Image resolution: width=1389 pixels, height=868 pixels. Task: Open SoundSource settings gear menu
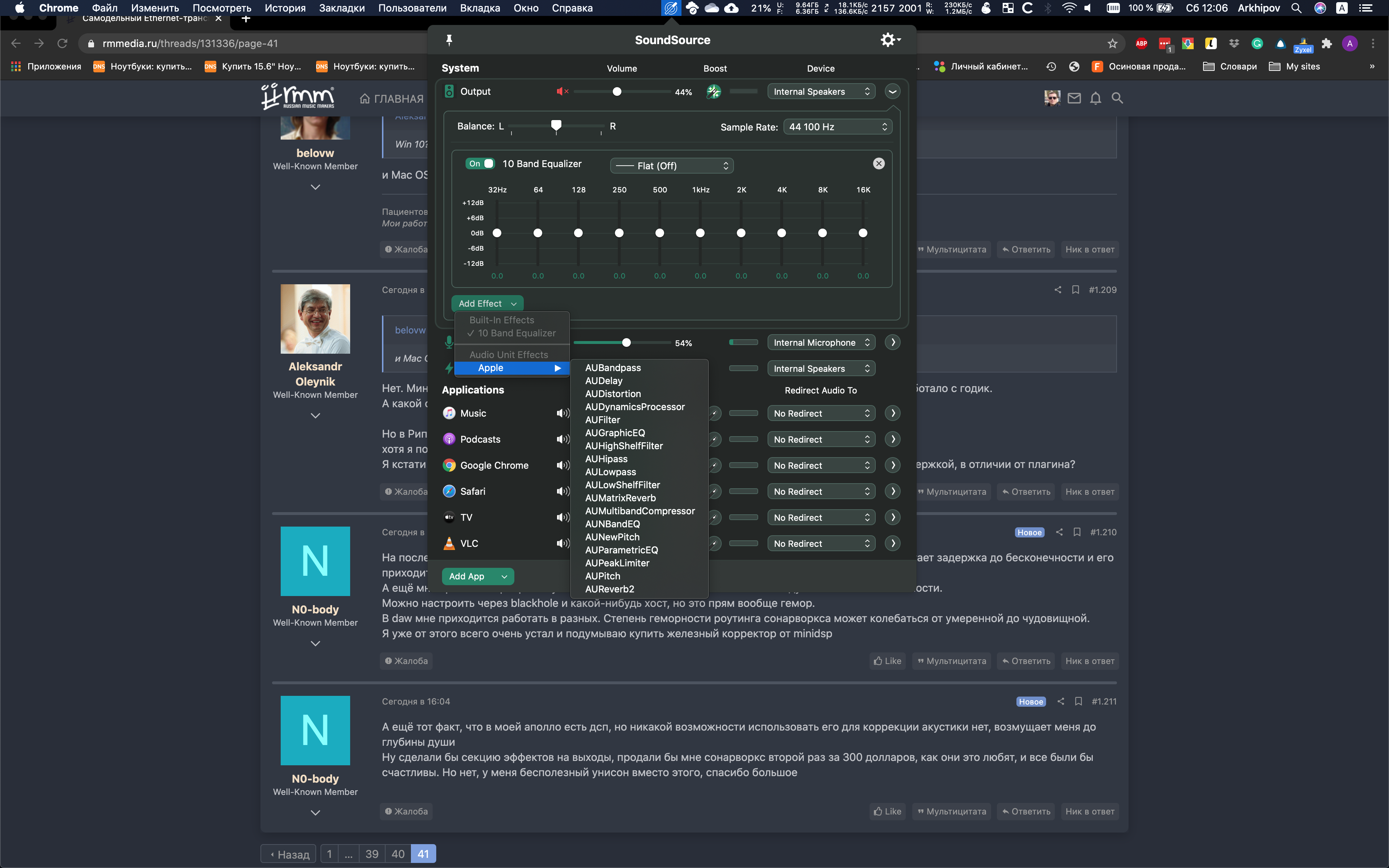890,40
